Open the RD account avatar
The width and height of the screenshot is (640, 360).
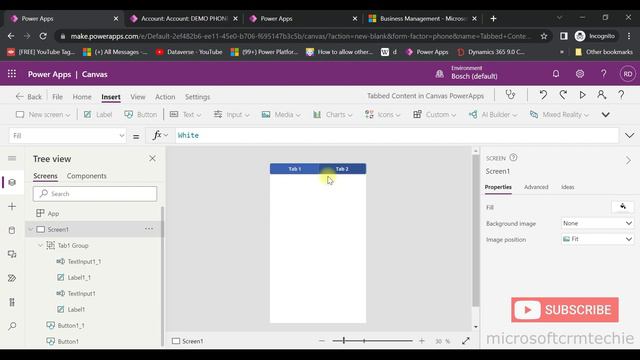tap(628, 74)
